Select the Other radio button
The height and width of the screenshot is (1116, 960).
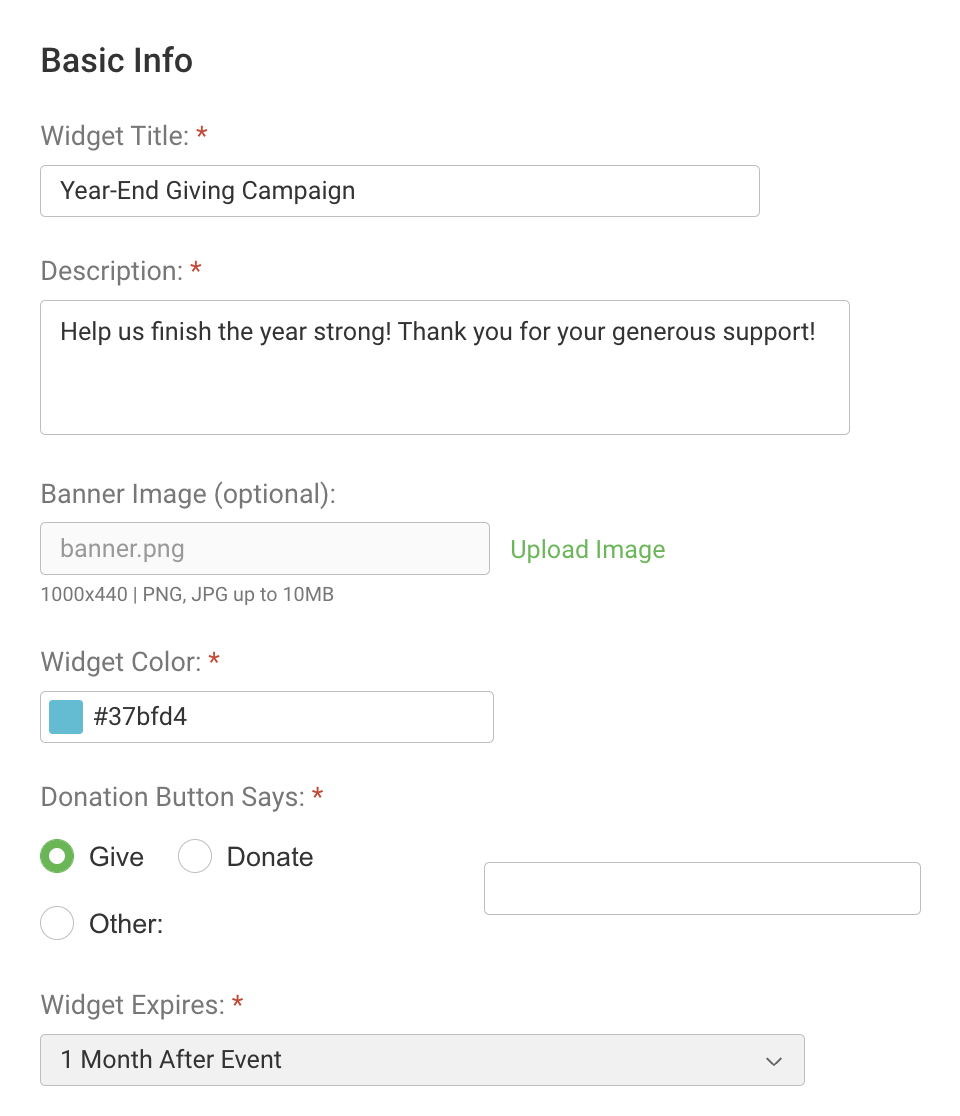pyautogui.click(x=57, y=923)
